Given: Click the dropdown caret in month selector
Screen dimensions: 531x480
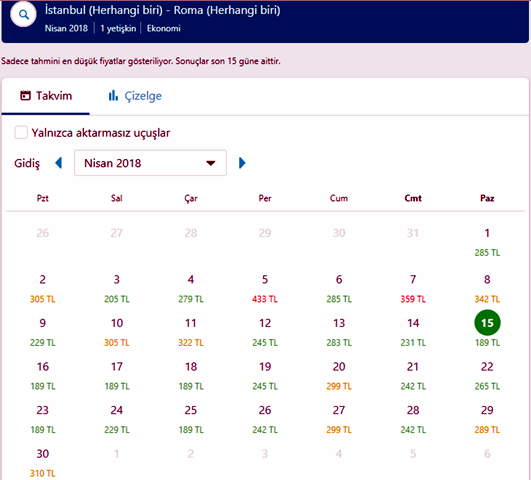Looking at the screenshot, I should tap(211, 163).
